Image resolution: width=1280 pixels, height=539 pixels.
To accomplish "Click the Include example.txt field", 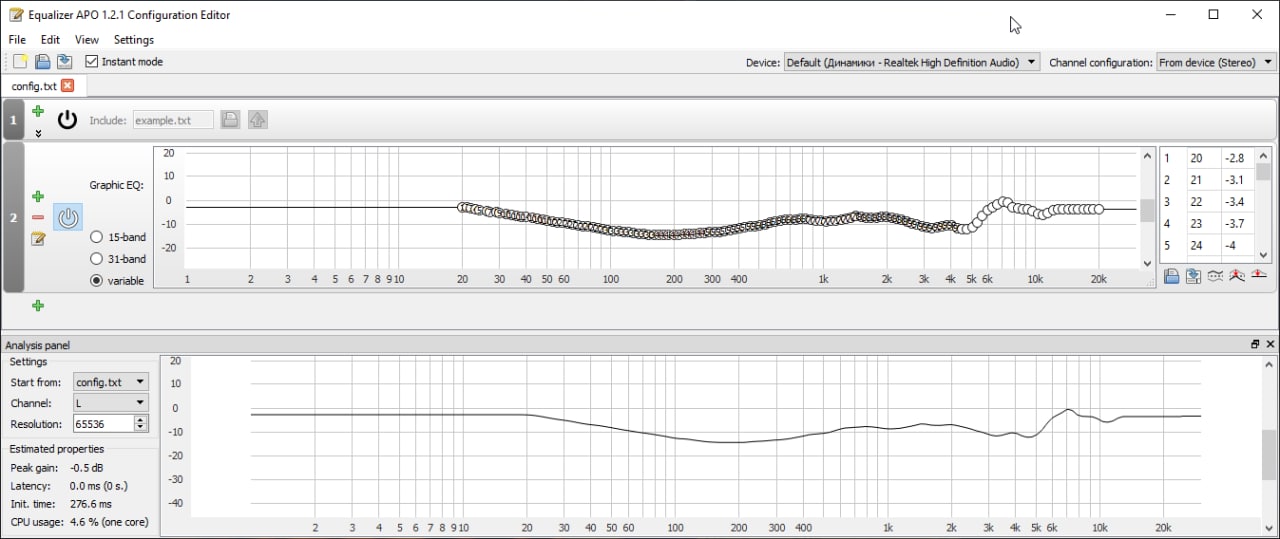I will point(173,120).
